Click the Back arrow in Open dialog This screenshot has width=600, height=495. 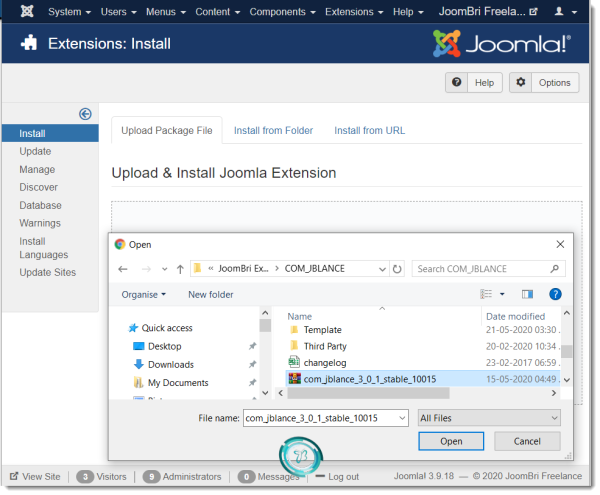123,269
